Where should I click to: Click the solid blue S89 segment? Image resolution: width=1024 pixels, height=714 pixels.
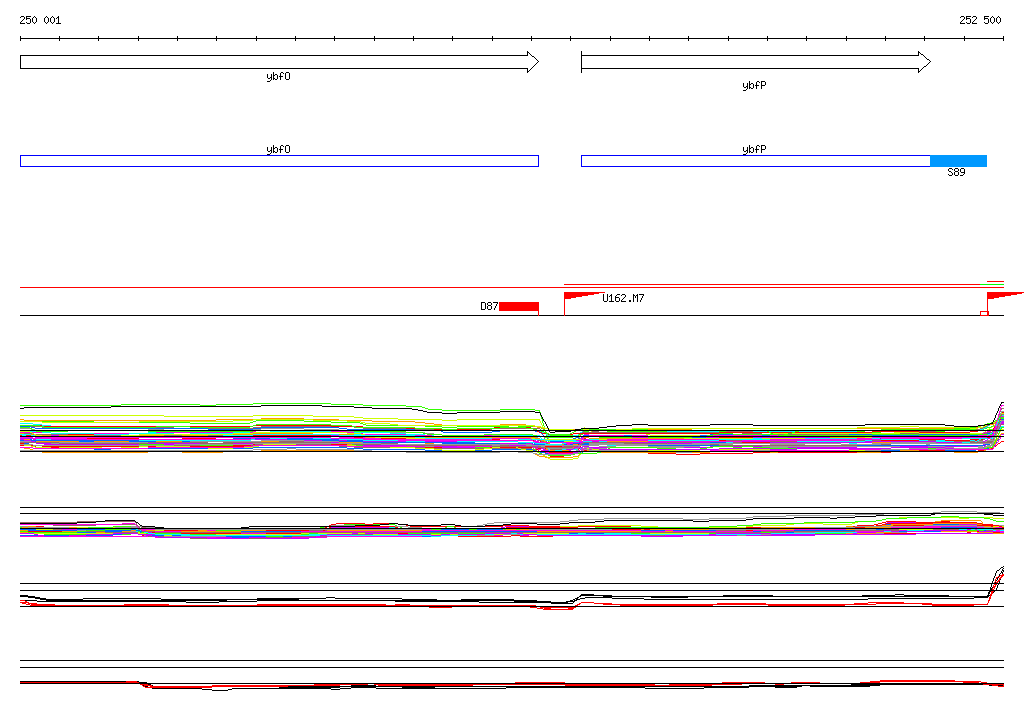[x=959, y=161]
